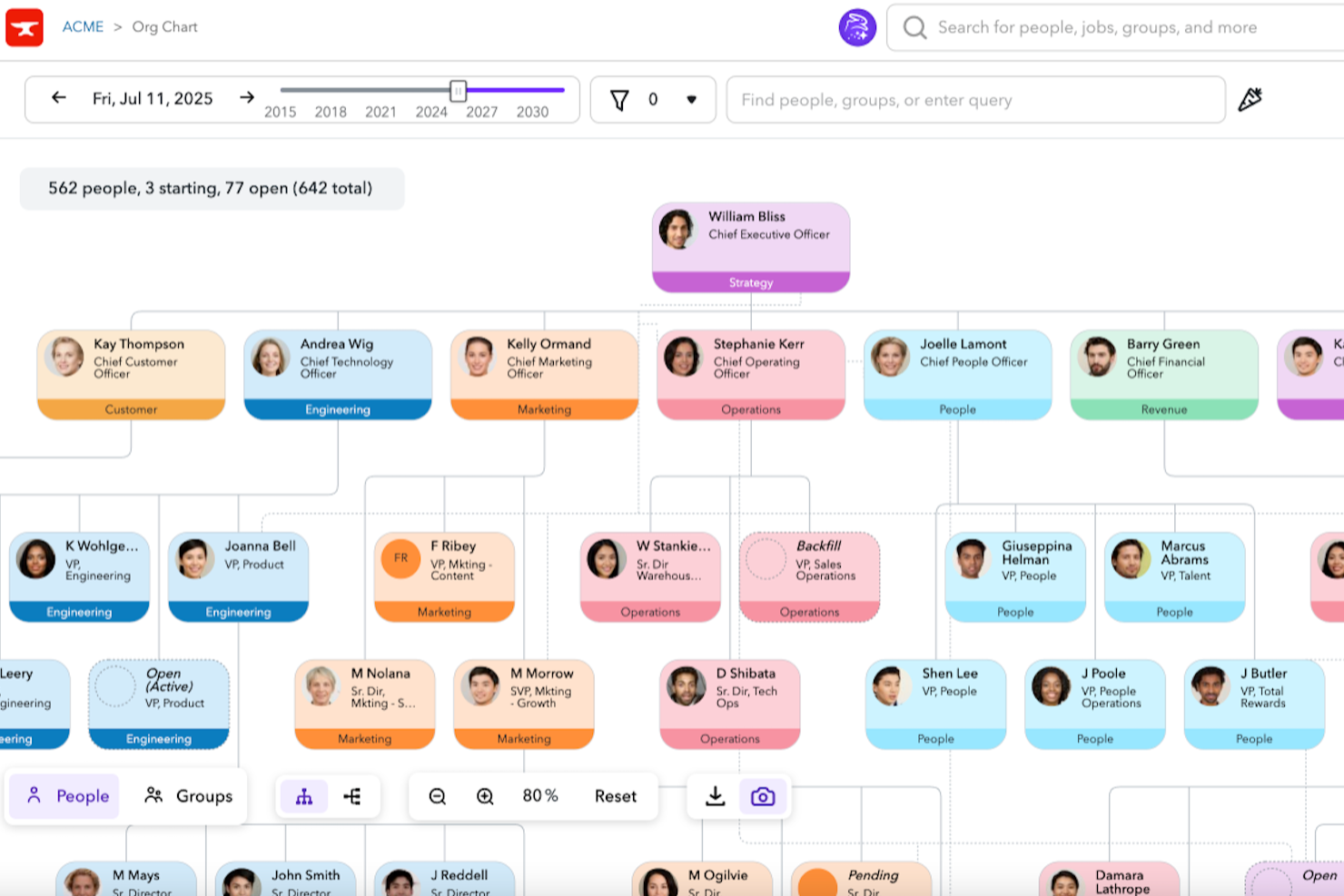The image size is (1344, 896).
Task: Switch to horizontal tree layout icon
Action: (352, 796)
